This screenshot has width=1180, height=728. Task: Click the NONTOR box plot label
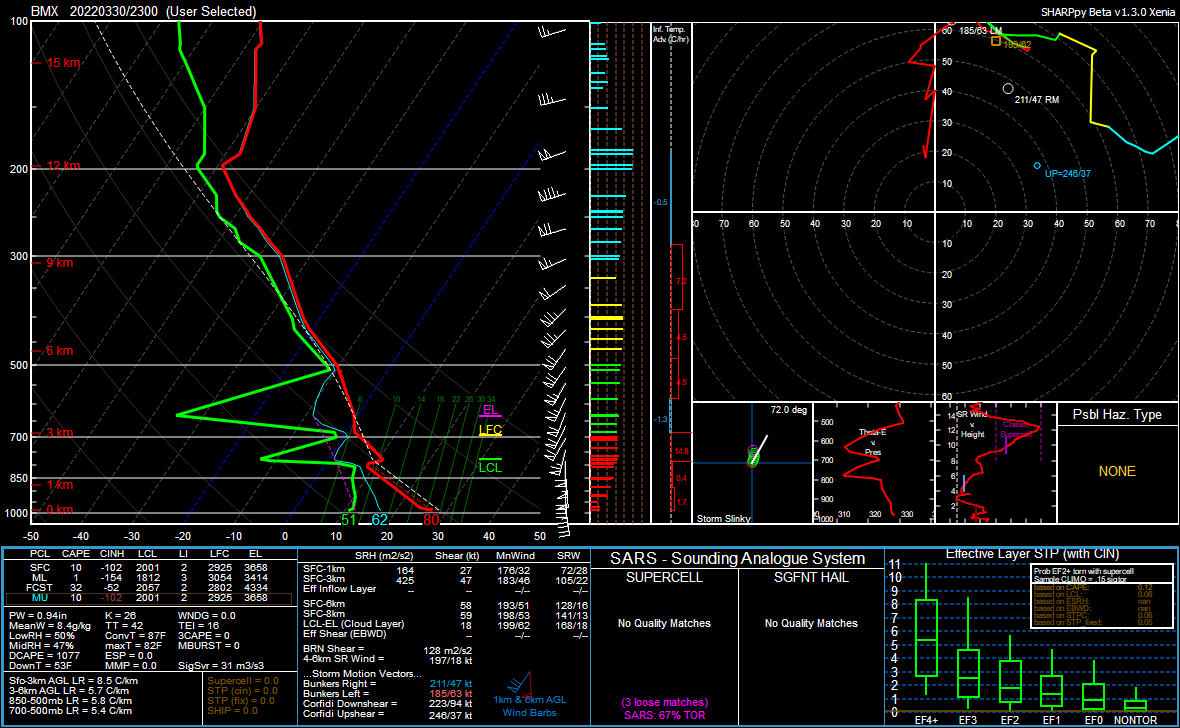pyautogui.click(x=1135, y=720)
